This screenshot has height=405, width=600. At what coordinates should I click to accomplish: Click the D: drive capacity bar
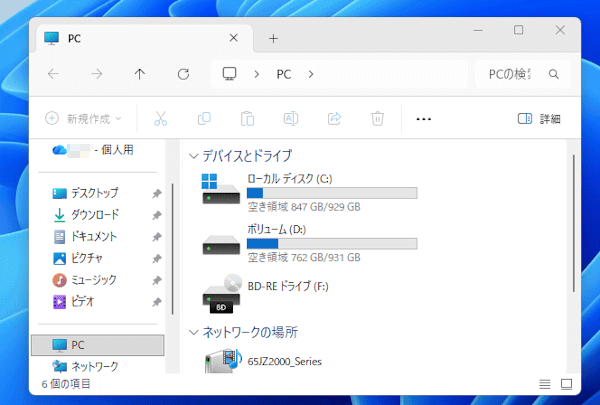click(332, 244)
